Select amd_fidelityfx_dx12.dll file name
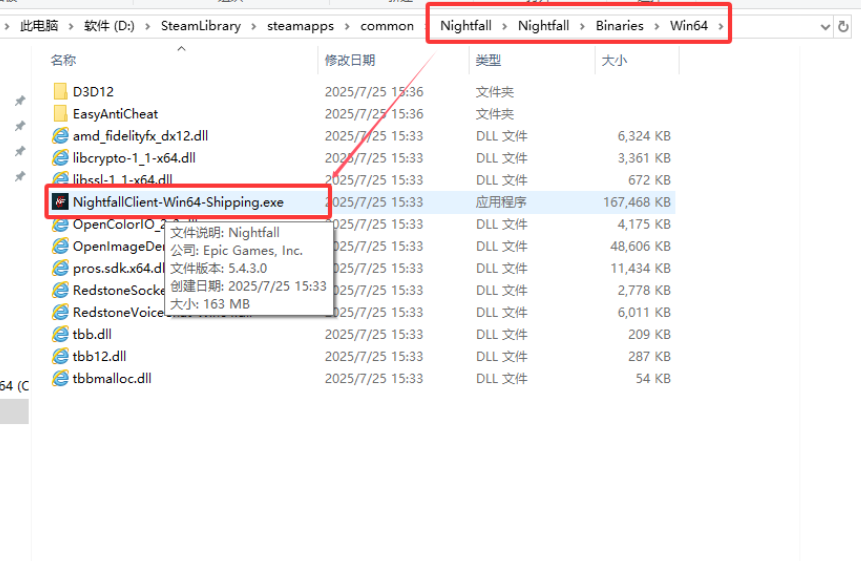This screenshot has height=561, width=861. pyautogui.click(x=141, y=136)
